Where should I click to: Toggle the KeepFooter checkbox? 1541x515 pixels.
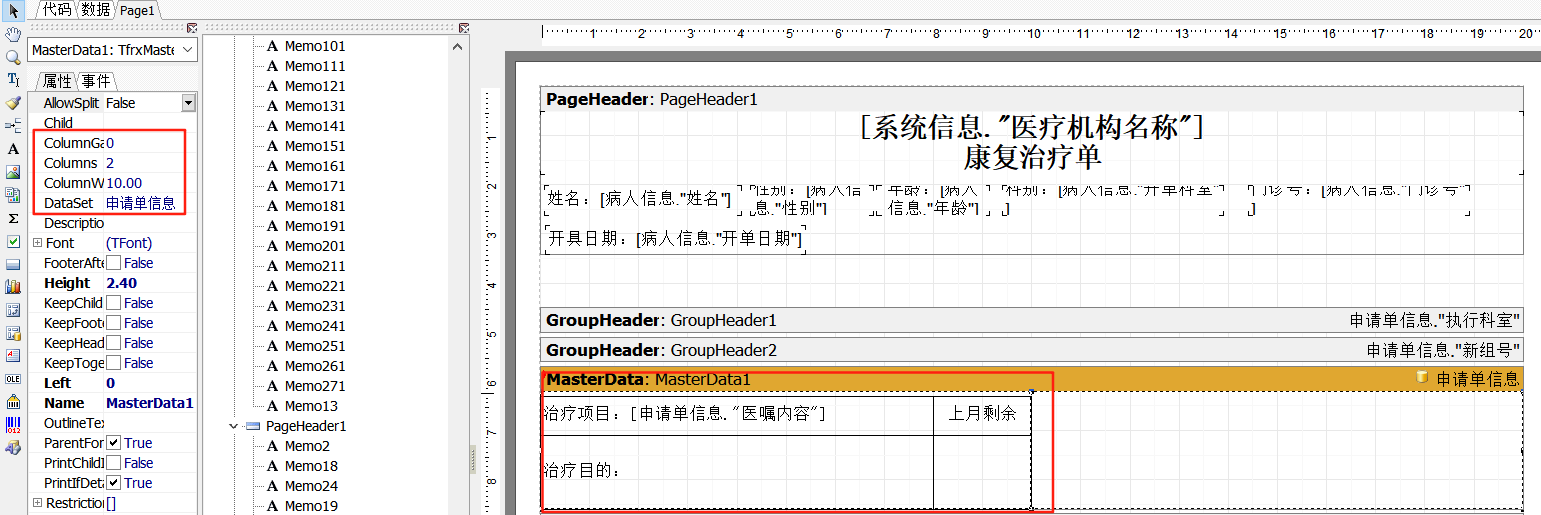(x=114, y=323)
